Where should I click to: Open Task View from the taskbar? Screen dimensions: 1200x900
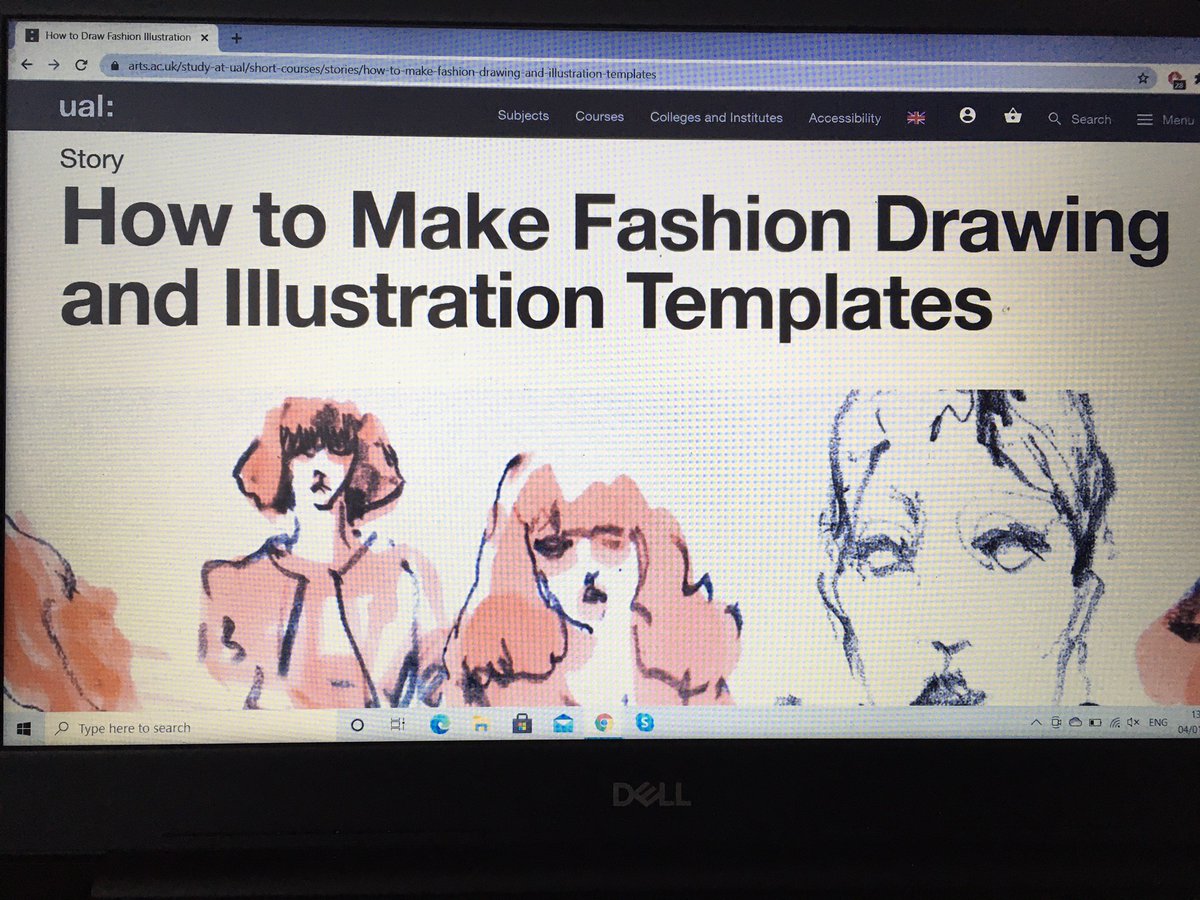[x=395, y=724]
